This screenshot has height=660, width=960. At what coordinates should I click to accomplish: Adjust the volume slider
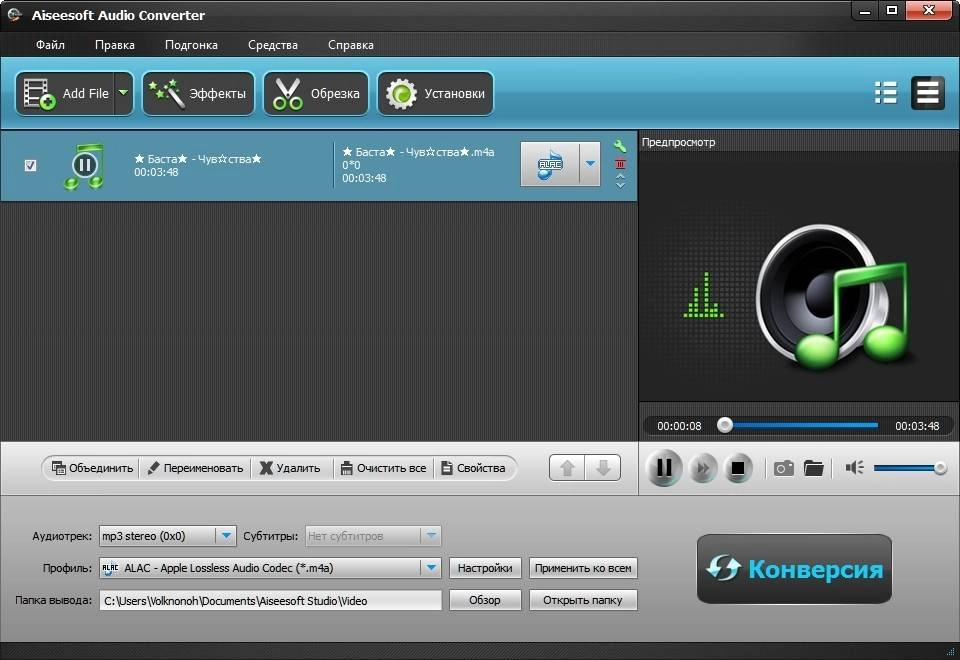[x=910, y=468]
